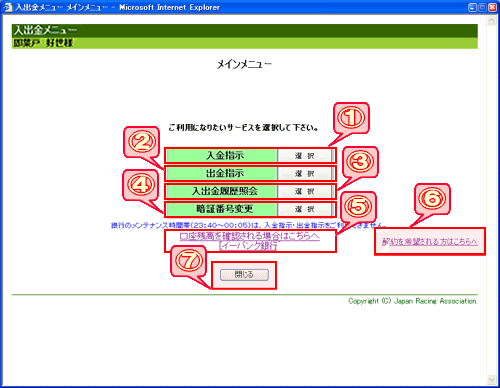Click 選択 button next to 暗証番号変更
This screenshot has width=500, height=388.
(x=305, y=209)
